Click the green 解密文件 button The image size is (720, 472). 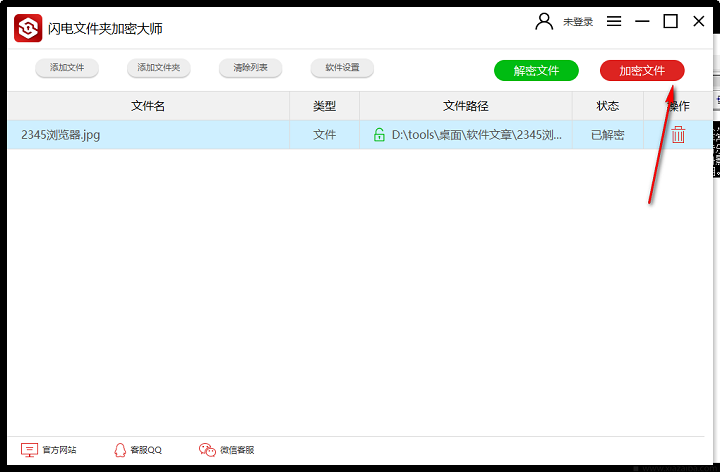click(536, 71)
